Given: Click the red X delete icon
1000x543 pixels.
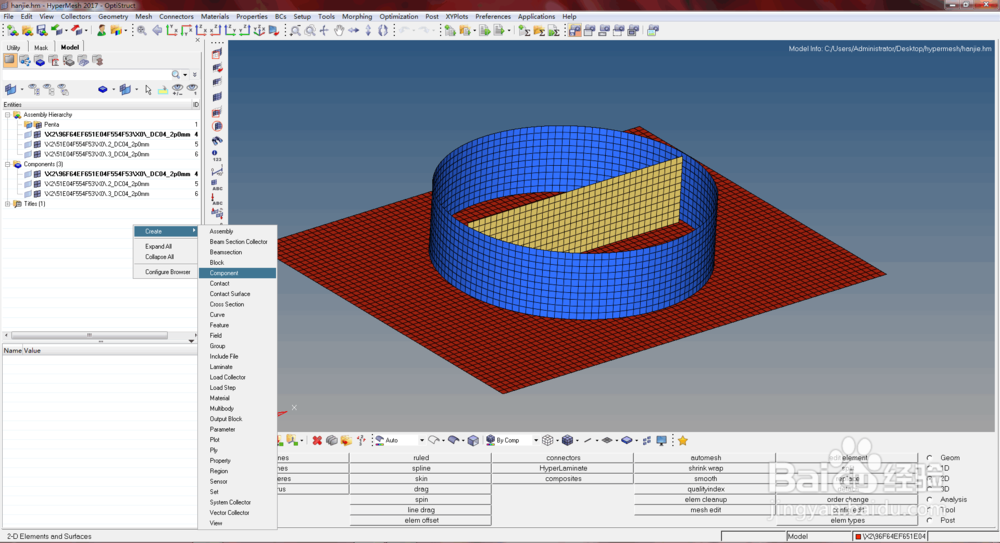Looking at the screenshot, I should point(317,440).
